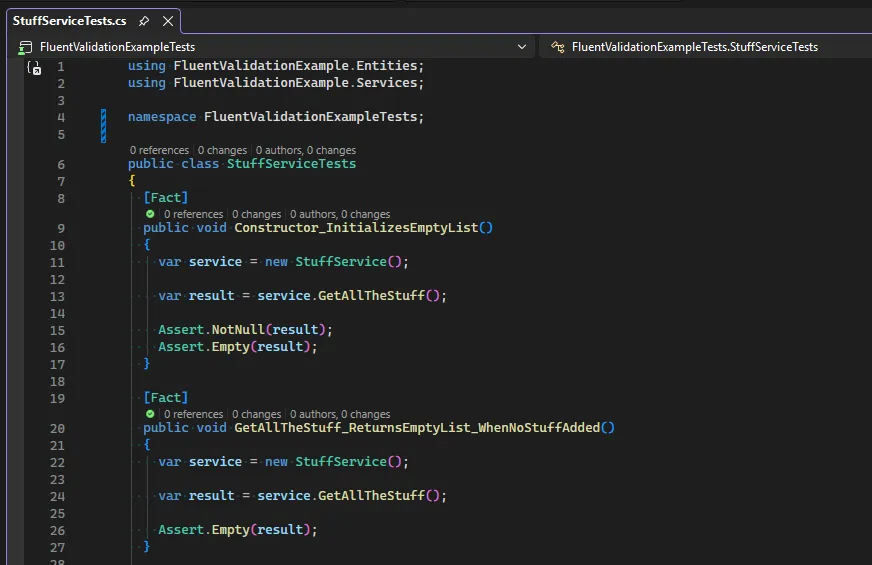Click the document outline icon near line 1
The height and width of the screenshot is (565, 872).
34,68
